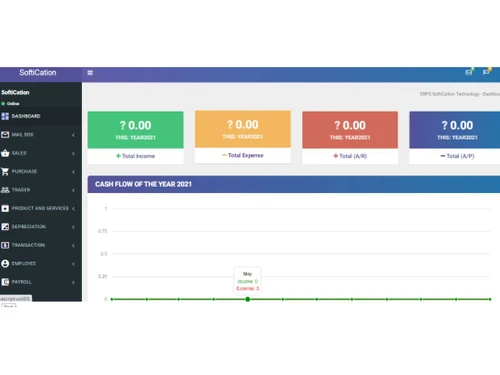Open the Payroll menu item
The image size is (500, 375).
point(41,282)
